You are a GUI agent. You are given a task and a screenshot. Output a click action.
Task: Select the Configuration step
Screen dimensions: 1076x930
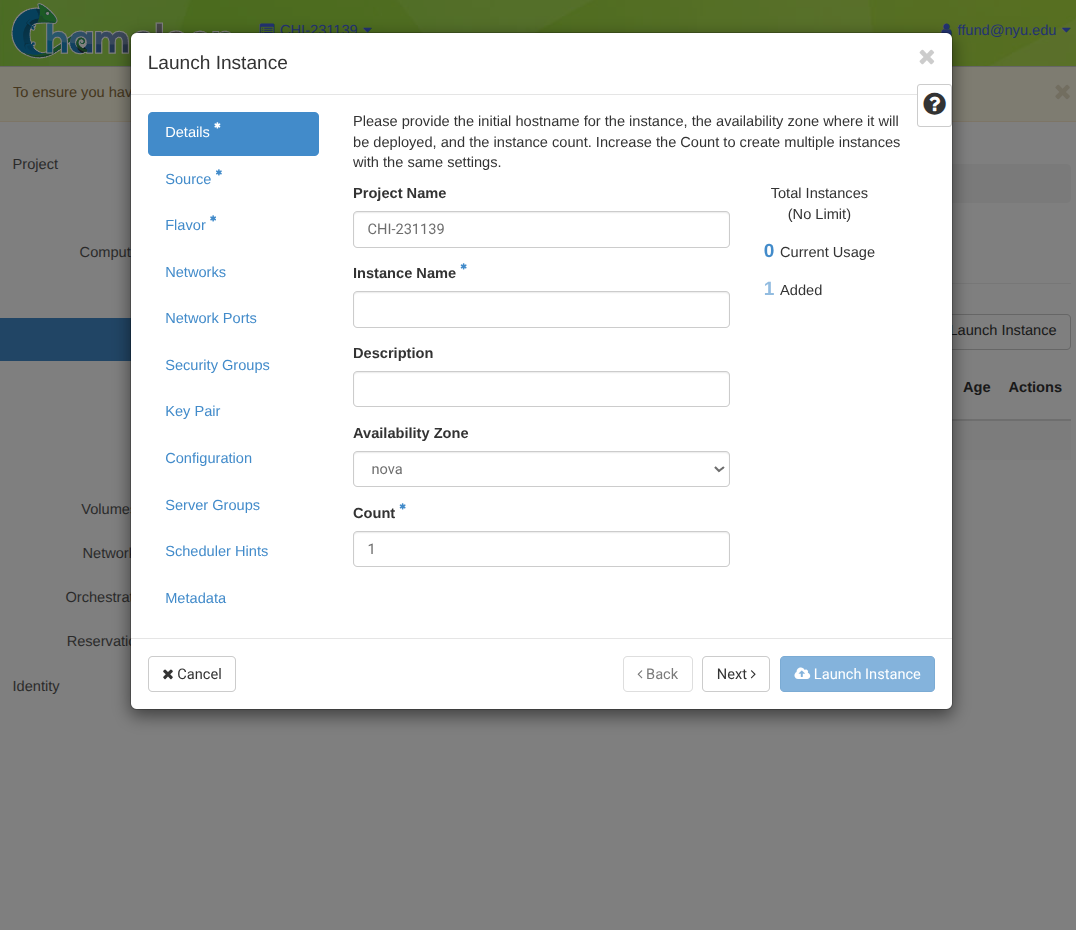click(208, 458)
